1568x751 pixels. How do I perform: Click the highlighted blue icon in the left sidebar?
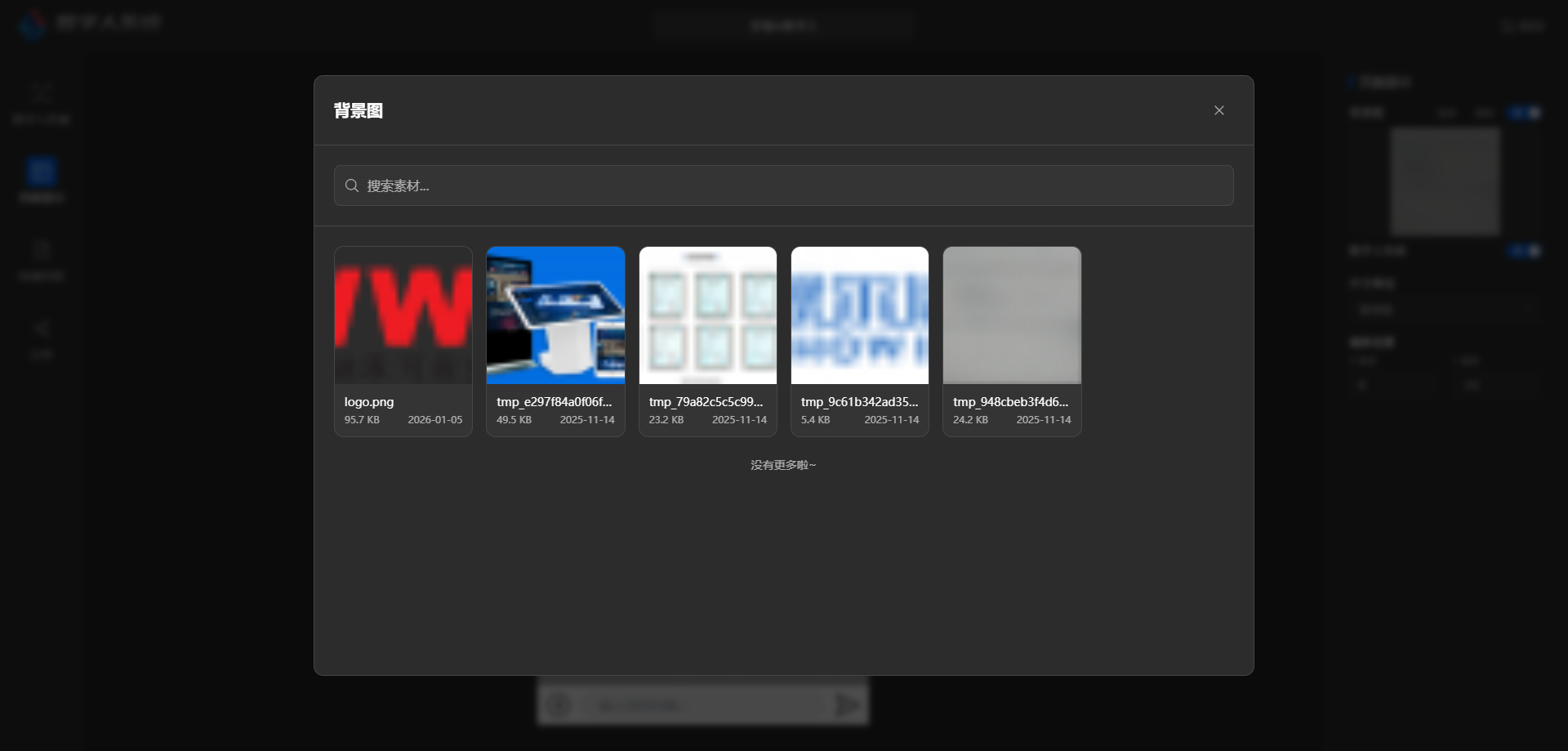click(41, 172)
